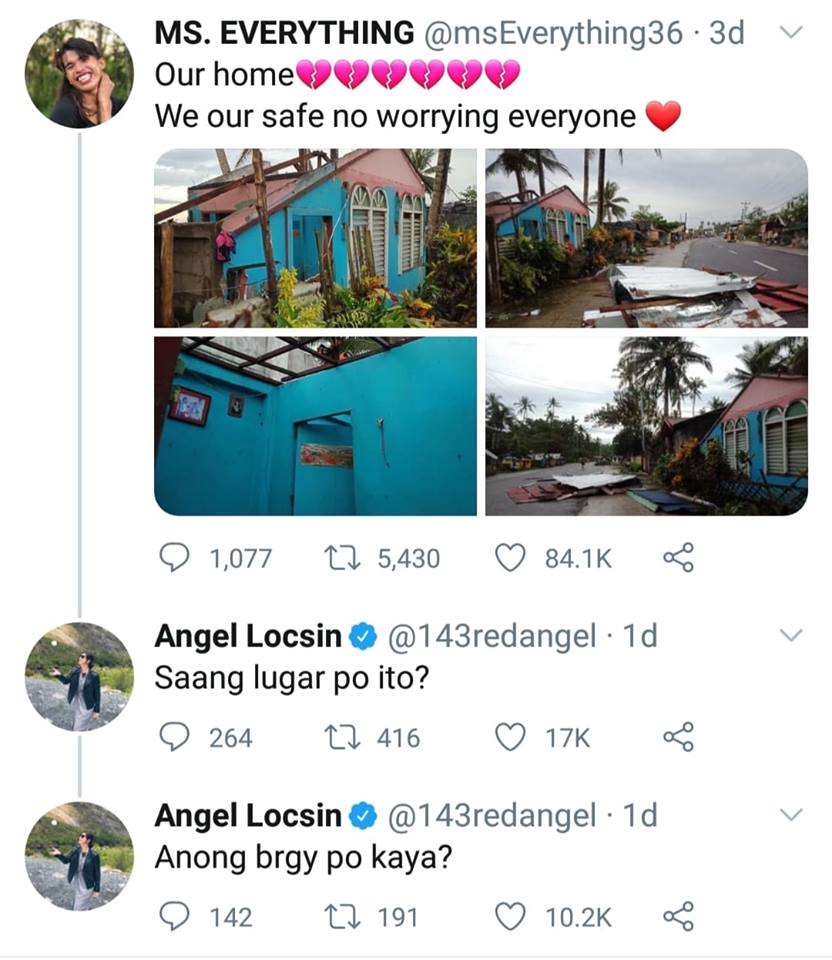832x960 pixels.
Task: Expand menu chevron on 'Saang lugar' reply
Action: 790,635
